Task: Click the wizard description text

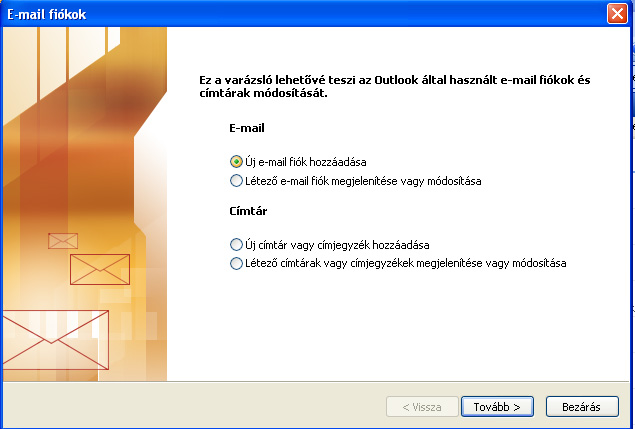Action: coord(394,86)
